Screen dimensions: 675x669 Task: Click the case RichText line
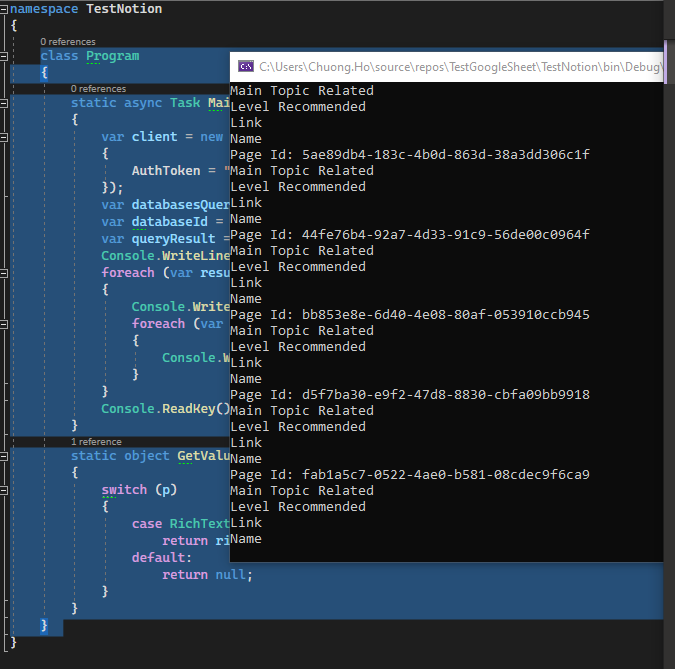pyautogui.click(x=181, y=523)
